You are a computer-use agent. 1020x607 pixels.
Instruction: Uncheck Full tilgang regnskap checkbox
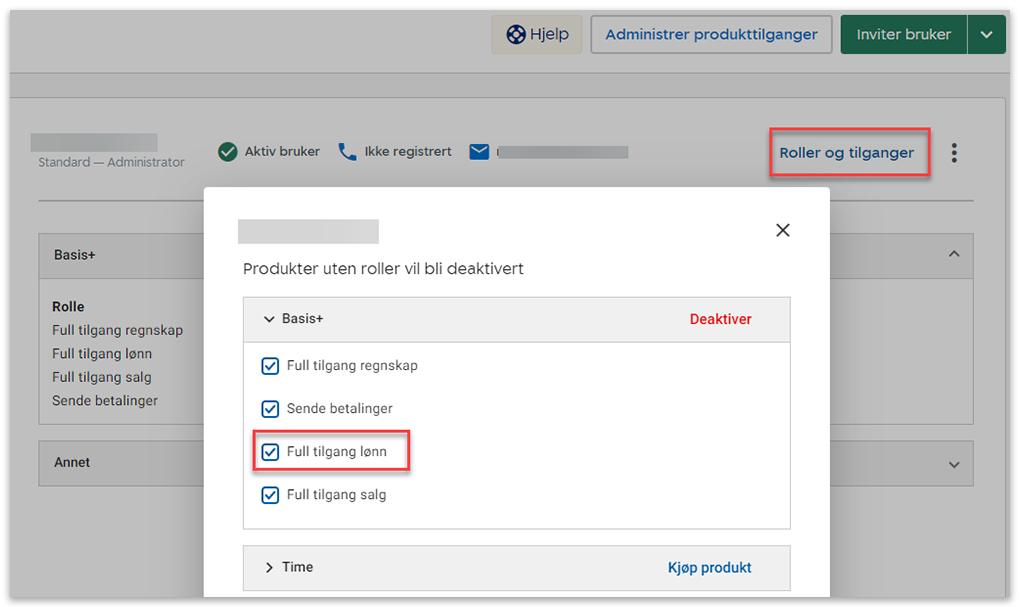point(270,366)
